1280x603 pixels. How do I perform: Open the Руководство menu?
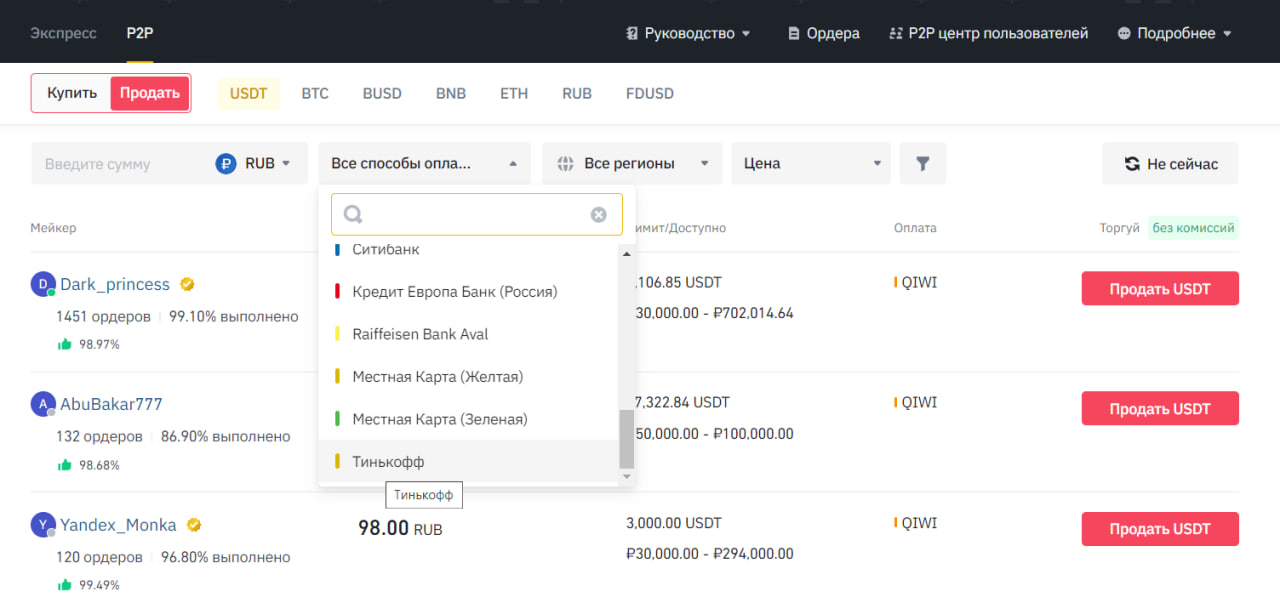coord(688,33)
